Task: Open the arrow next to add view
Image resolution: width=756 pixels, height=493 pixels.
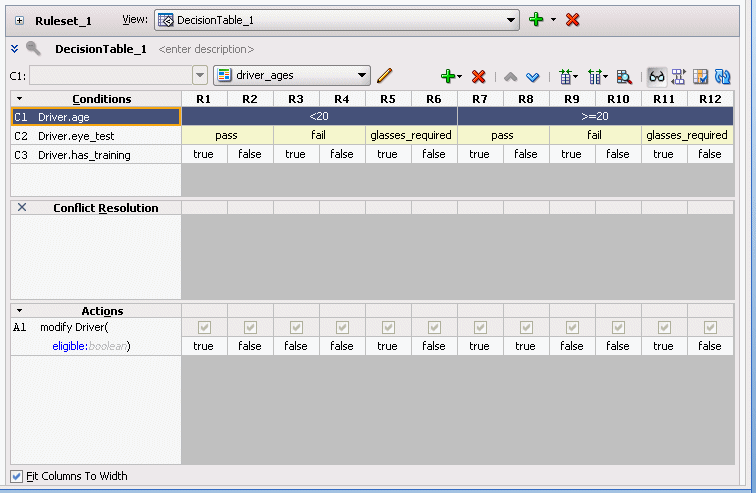Action: 554,20
